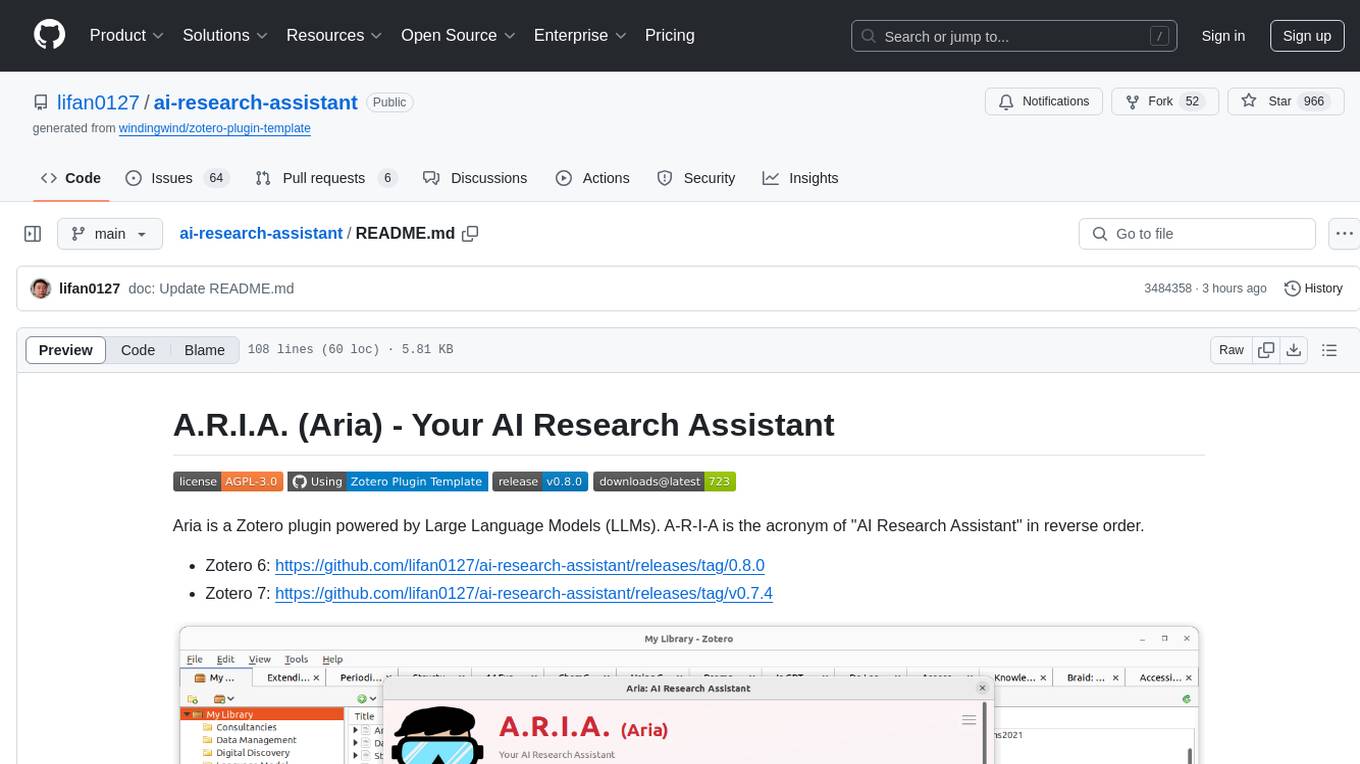This screenshot has width=1360, height=764.
Task: Select the Preview view toggle
Action: click(x=66, y=350)
